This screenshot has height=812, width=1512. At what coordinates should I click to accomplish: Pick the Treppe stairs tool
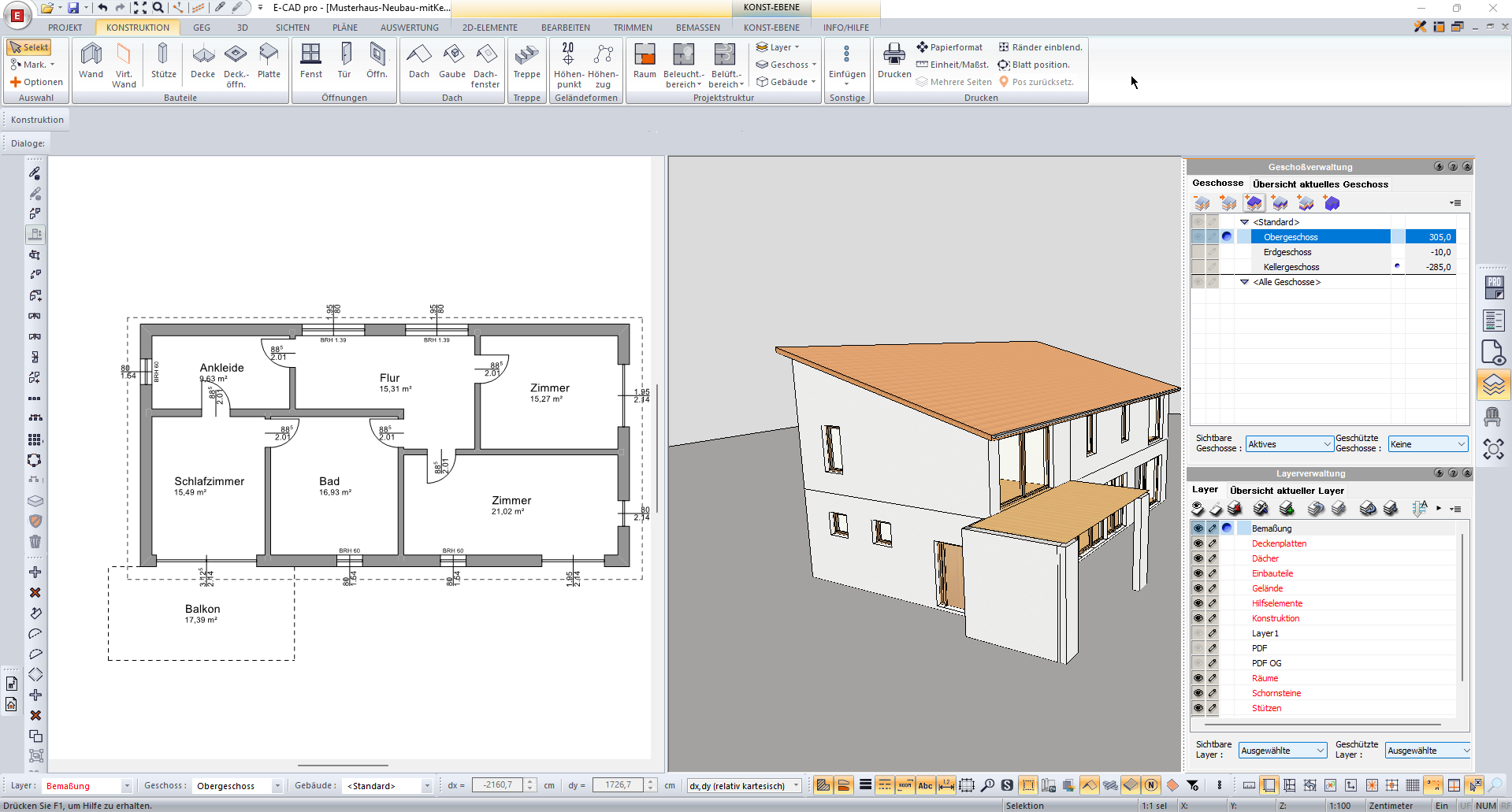coord(527,61)
